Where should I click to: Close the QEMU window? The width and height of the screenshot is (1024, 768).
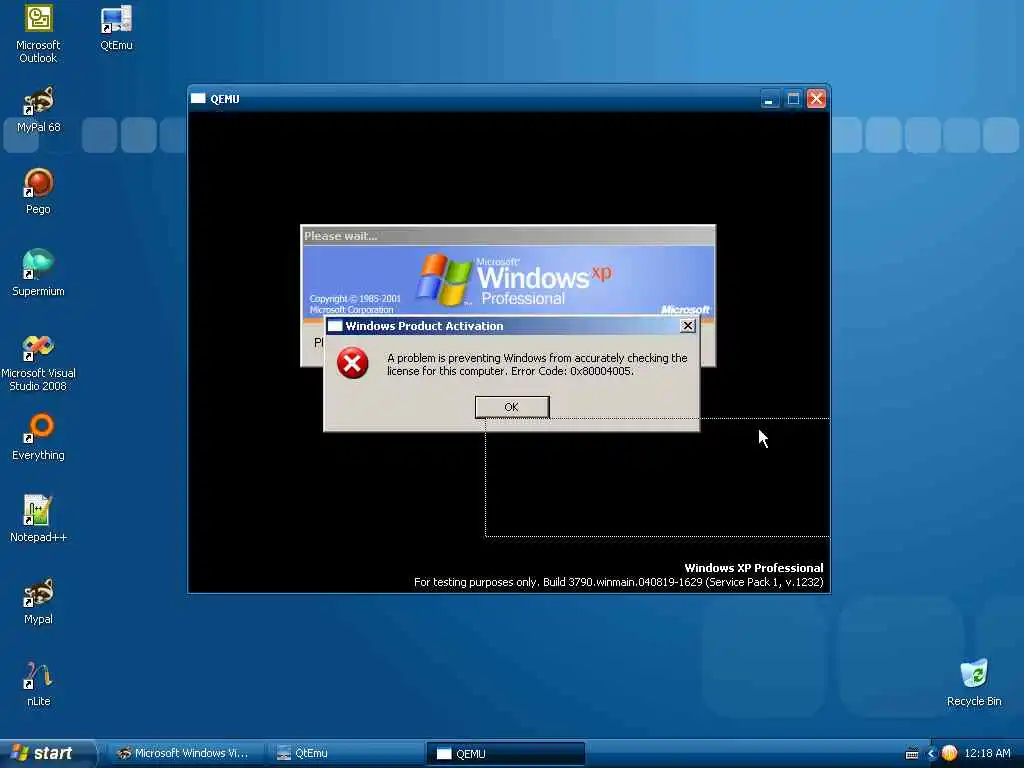click(816, 99)
